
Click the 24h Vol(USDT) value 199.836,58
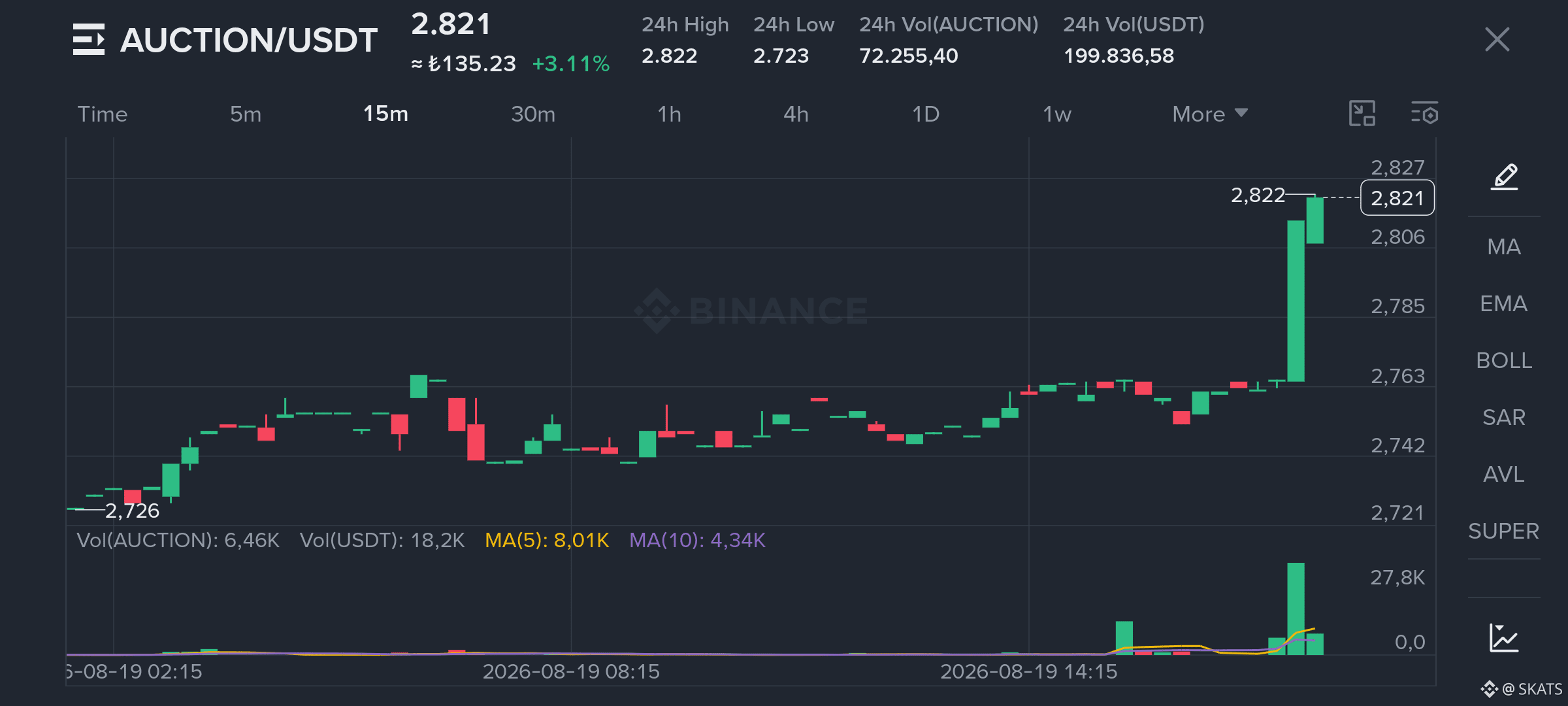(x=1119, y=56)
